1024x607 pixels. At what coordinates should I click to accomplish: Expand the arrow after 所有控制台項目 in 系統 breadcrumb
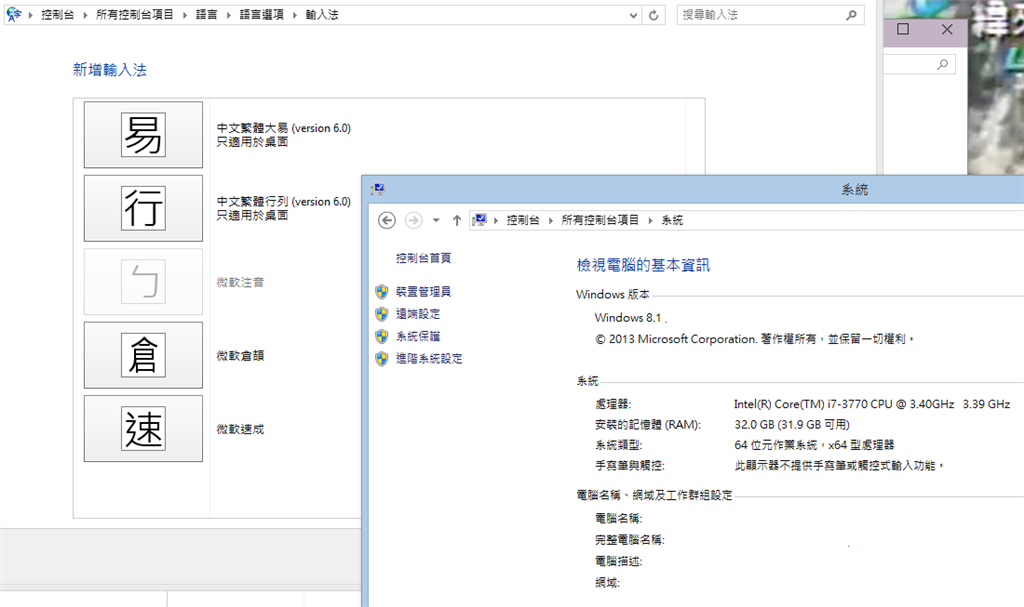pyautogui.click(x=650, y=221)
